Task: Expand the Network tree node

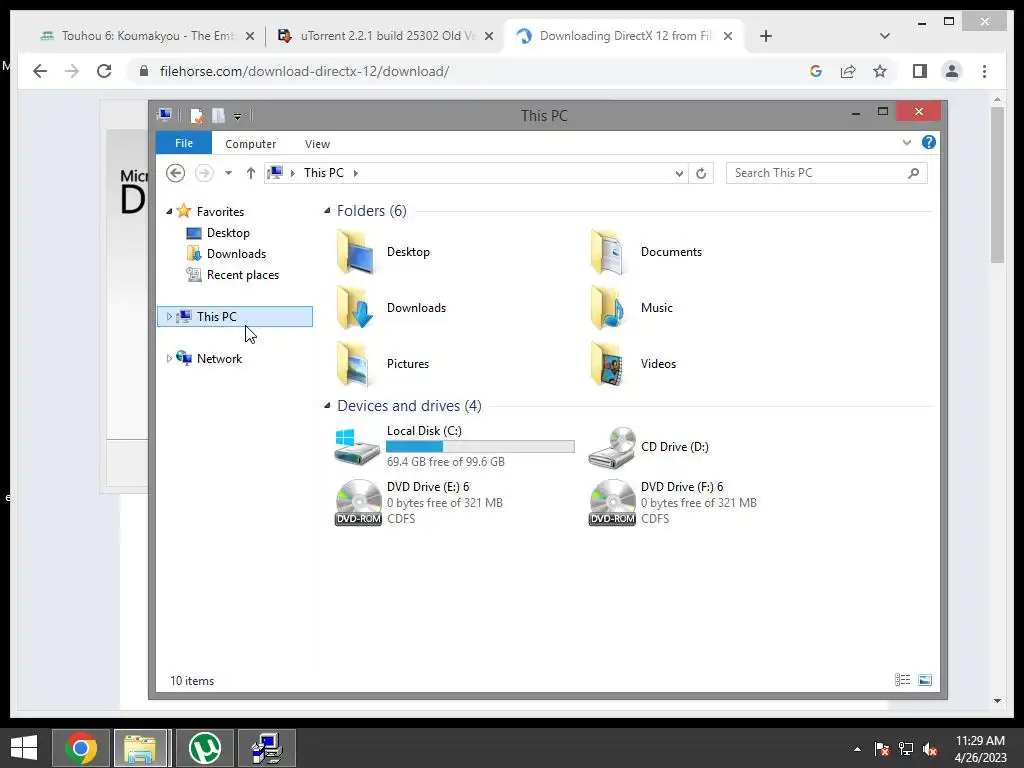Action: pos(169,359)
